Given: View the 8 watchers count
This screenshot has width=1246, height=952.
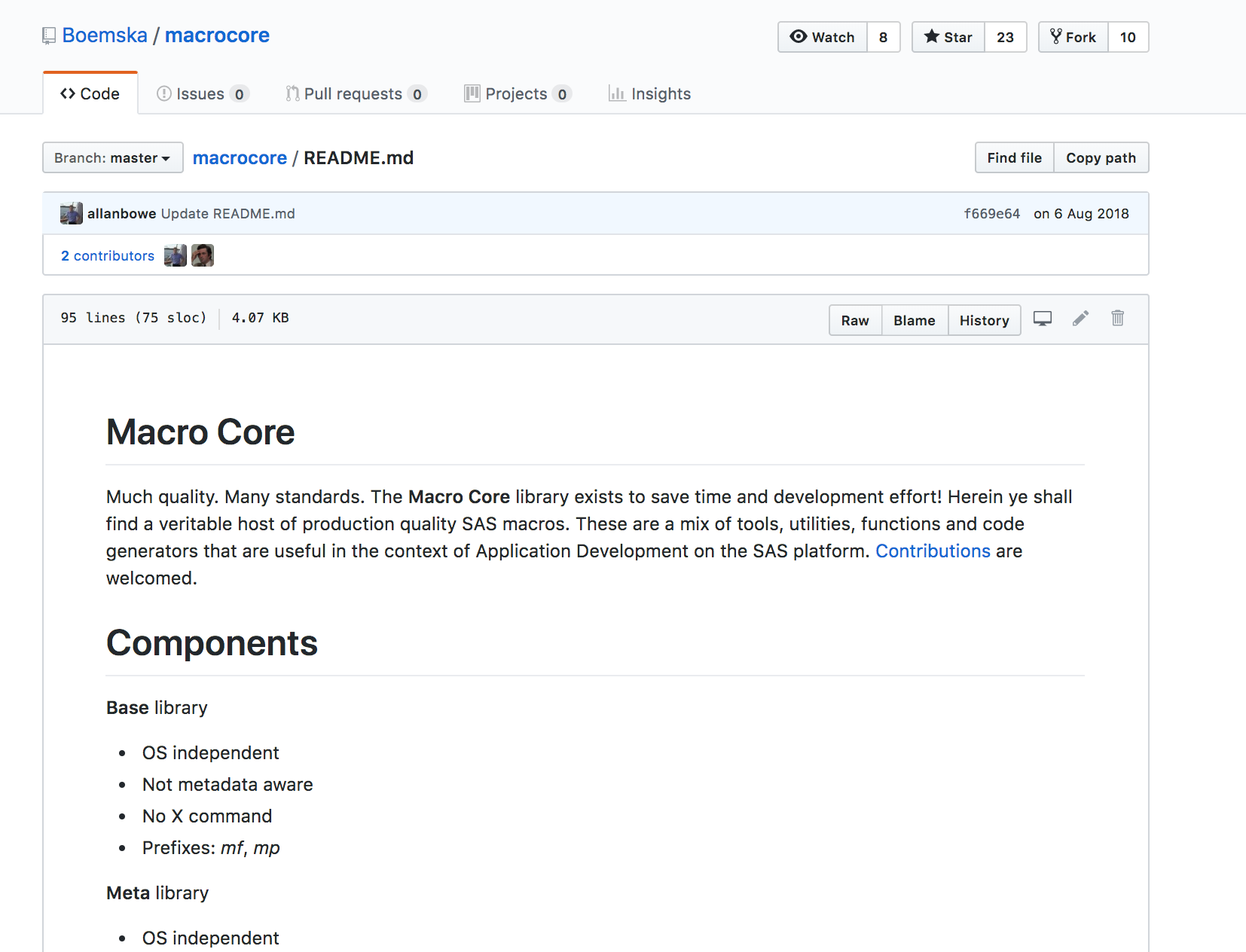Looking at the screenshot, I should pos(884,37).
